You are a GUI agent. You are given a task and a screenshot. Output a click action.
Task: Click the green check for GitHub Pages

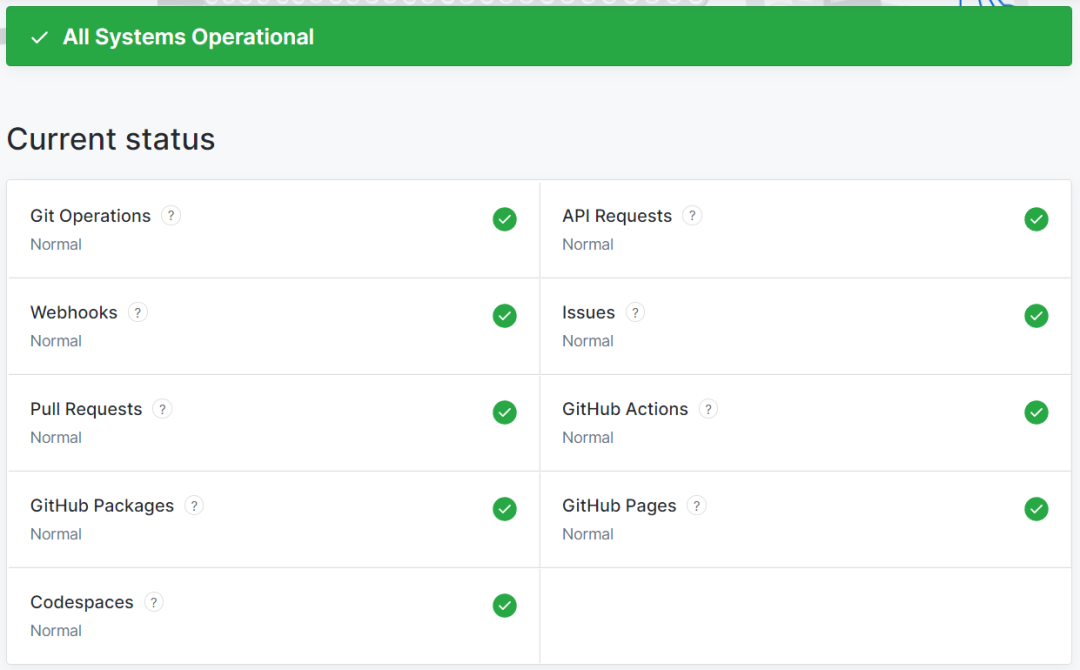point(1036,509)
